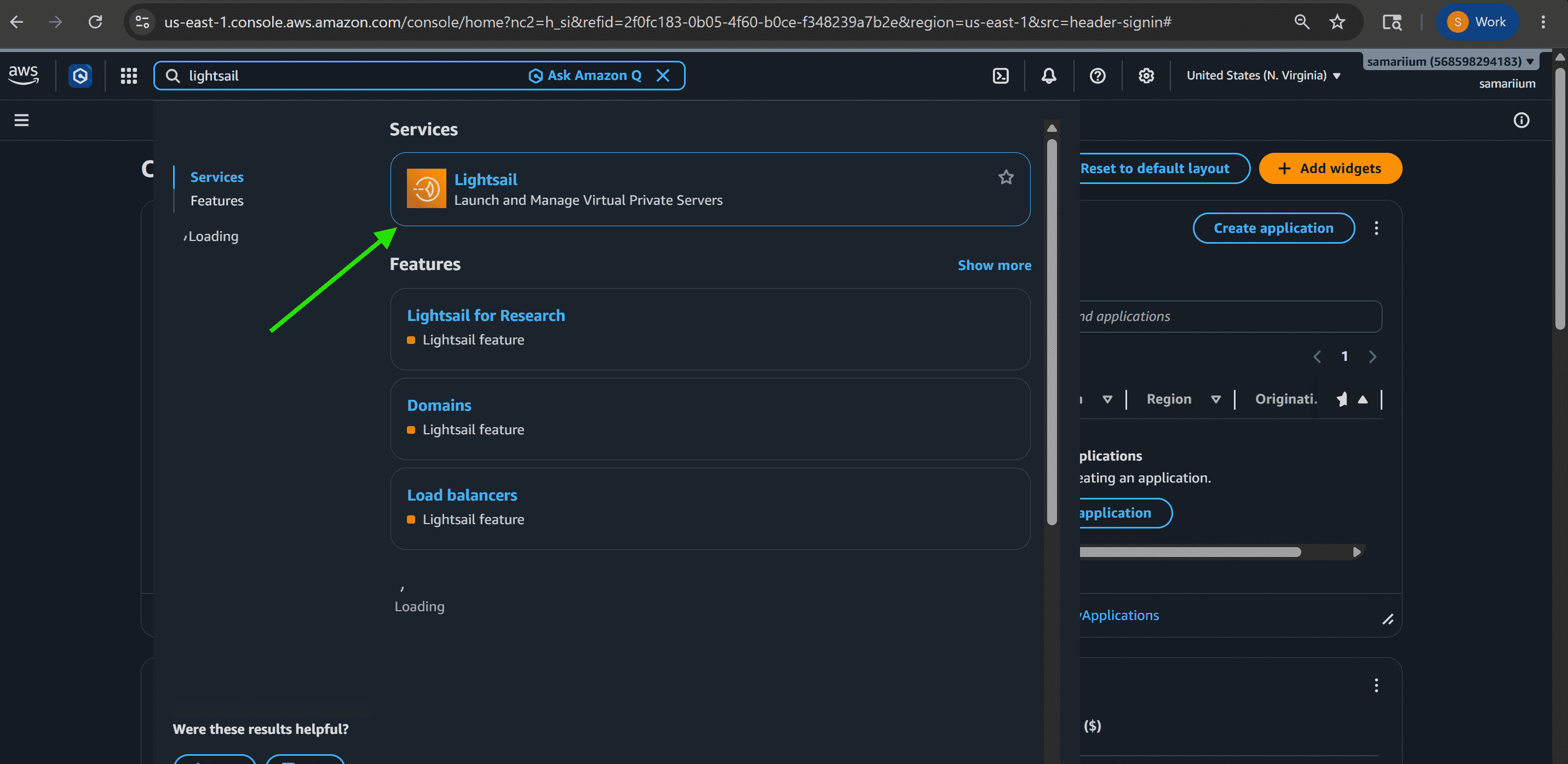Open the Lightsail service result
The height and width of the screenshot is (764, 1568).
(x=710, y=189)
